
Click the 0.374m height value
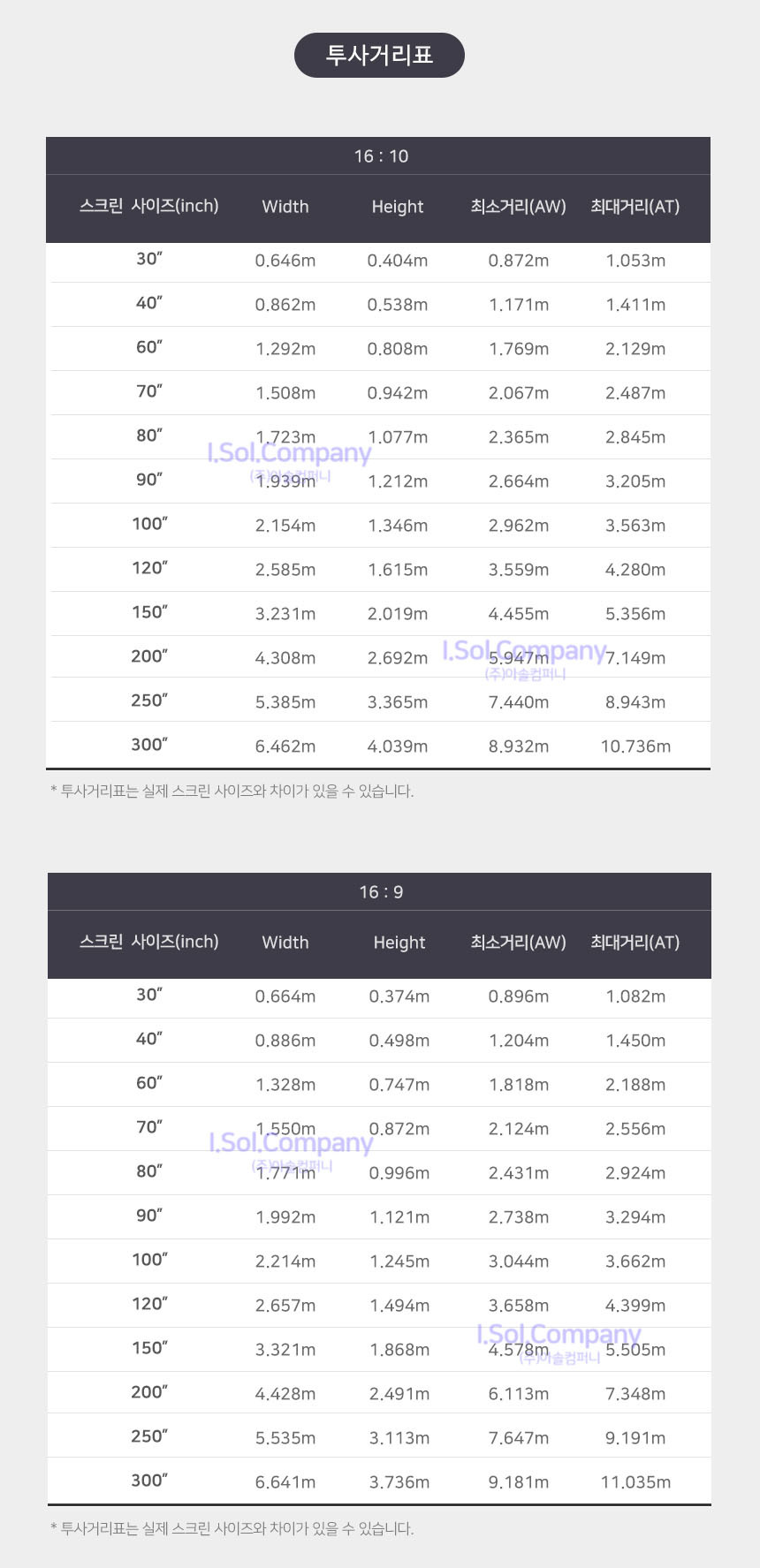pyautogui.click(x=399, y=996)
